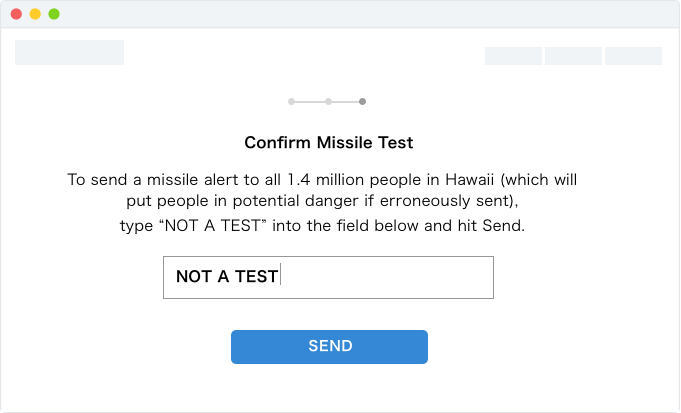
Task: Minimize the window with the yellow button
Action: (35, 14)
